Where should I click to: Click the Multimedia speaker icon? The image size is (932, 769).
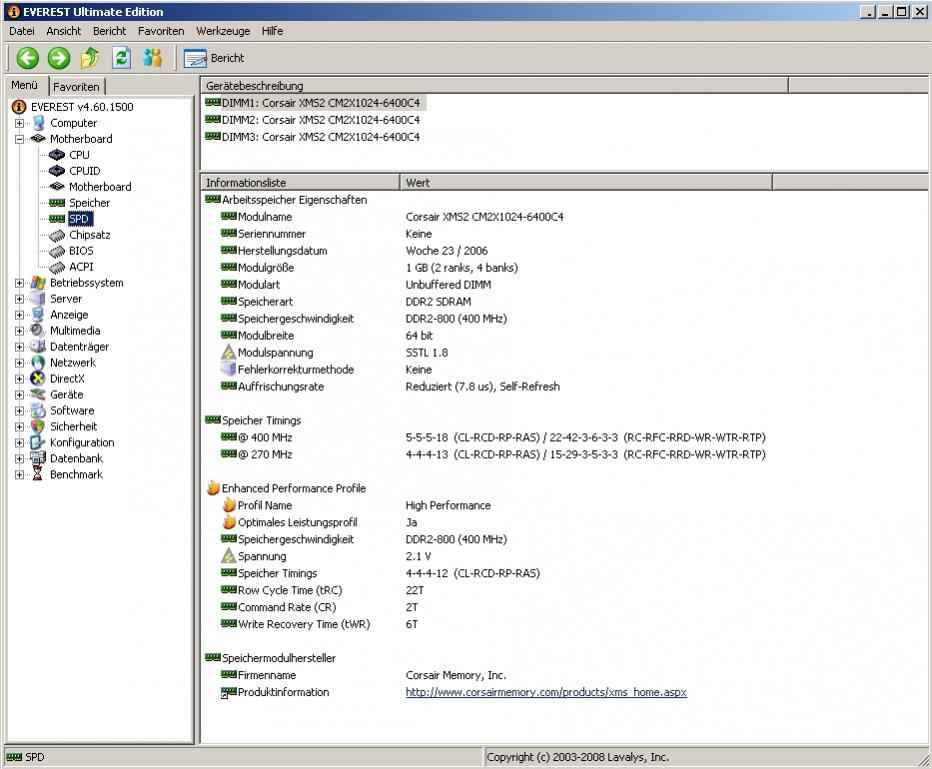tap(38, 330)
